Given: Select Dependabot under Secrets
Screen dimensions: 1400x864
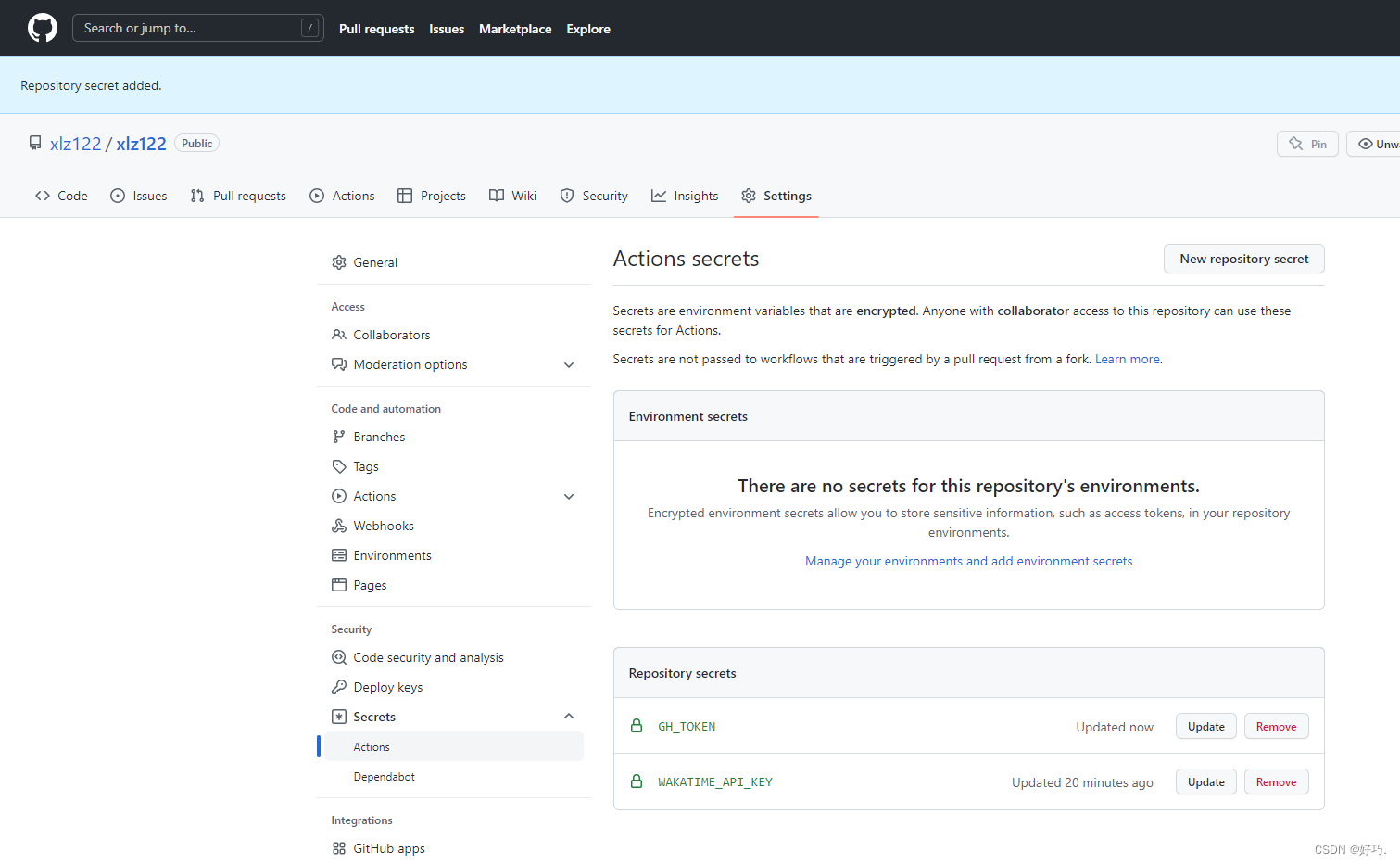Looking at the screenshot, I should [454, 776].
